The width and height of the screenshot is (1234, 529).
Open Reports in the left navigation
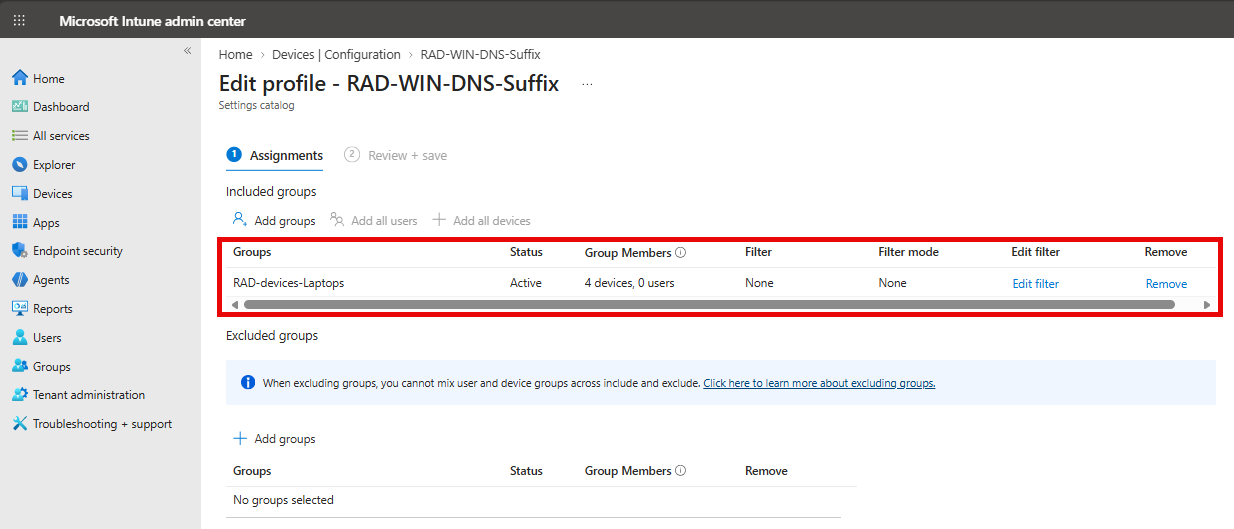pos(53,309)
